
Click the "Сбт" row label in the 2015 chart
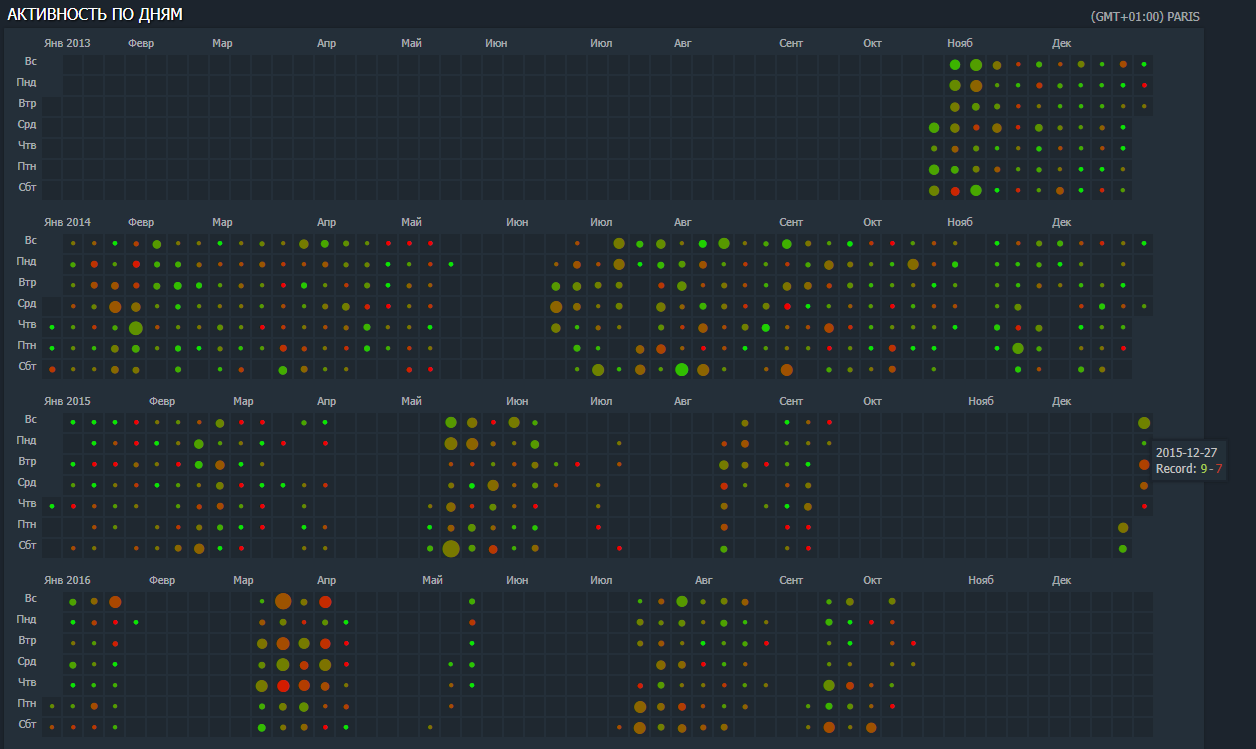click(x=28, y=545)
